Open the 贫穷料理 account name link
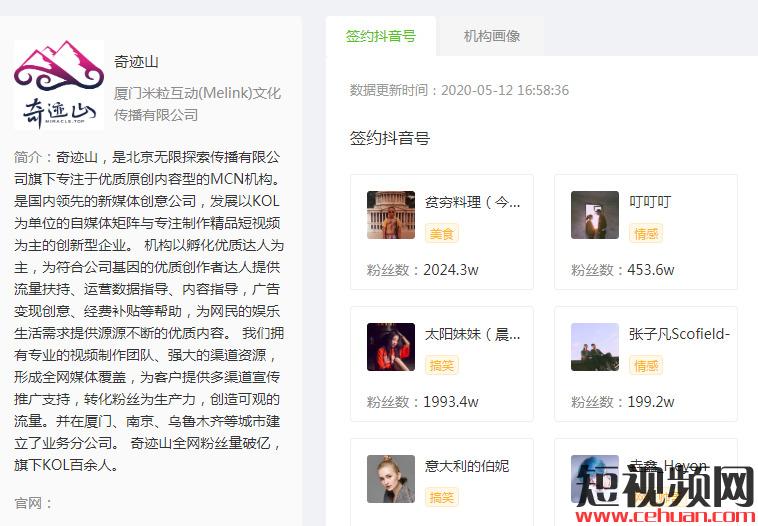758x526 pixels. click(472, 202)
